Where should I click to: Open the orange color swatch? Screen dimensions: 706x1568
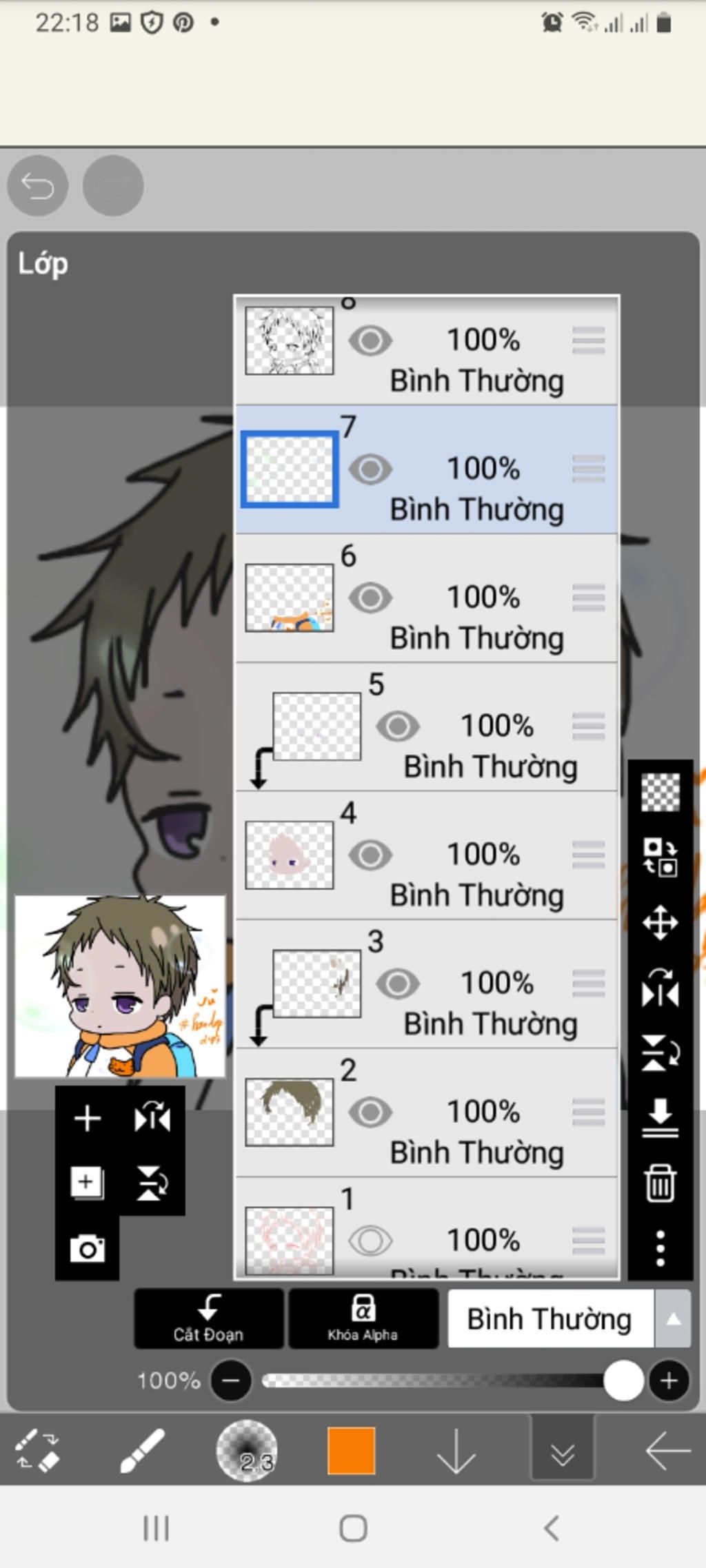click(x=352, y=1450)
